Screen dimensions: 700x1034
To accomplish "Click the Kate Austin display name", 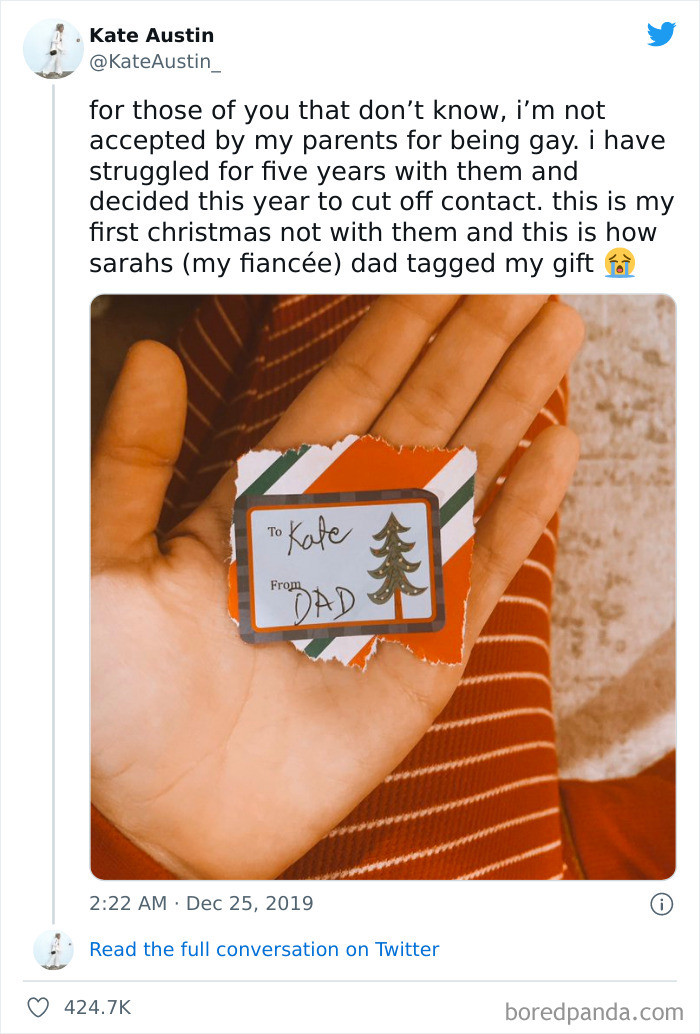I will click(x=152, y=35).
